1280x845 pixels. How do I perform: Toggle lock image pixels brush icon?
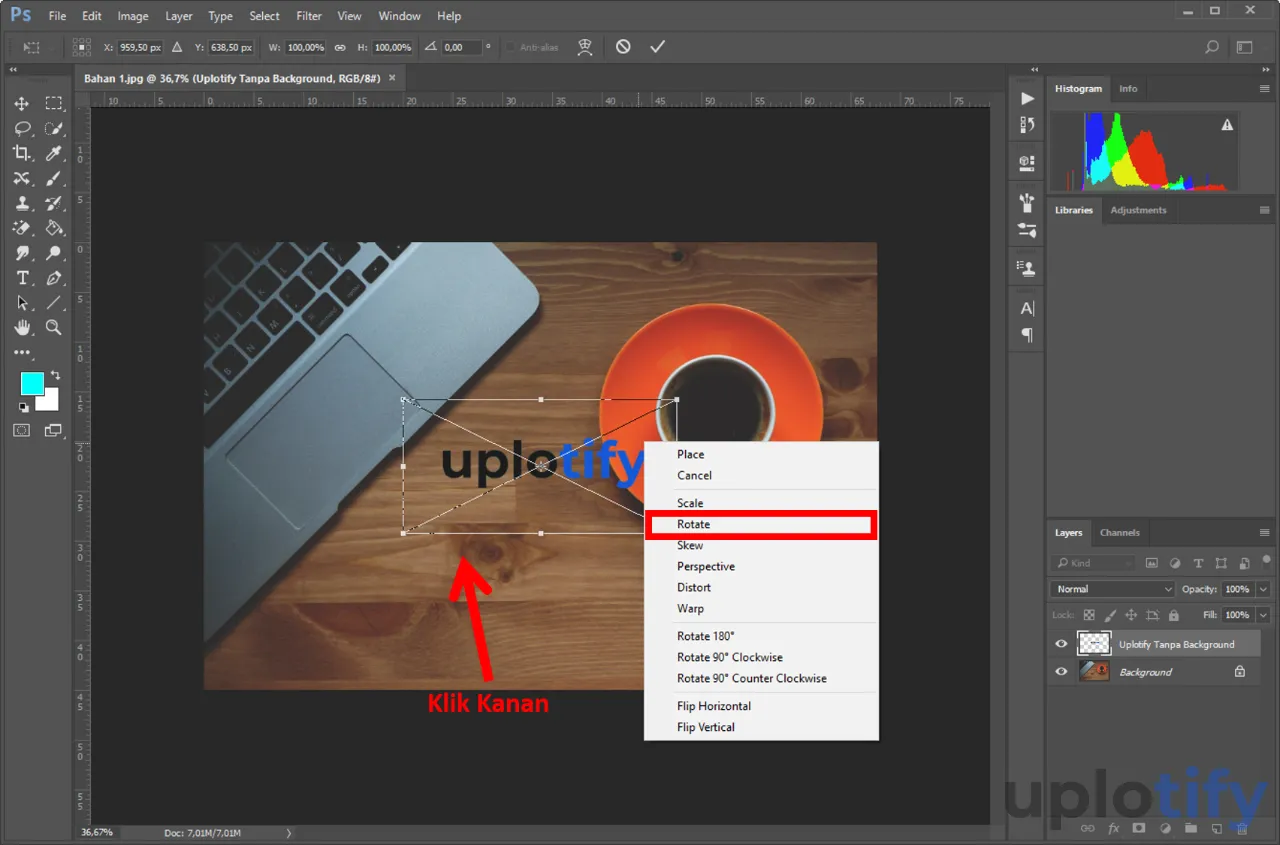tap(1109, 615)
